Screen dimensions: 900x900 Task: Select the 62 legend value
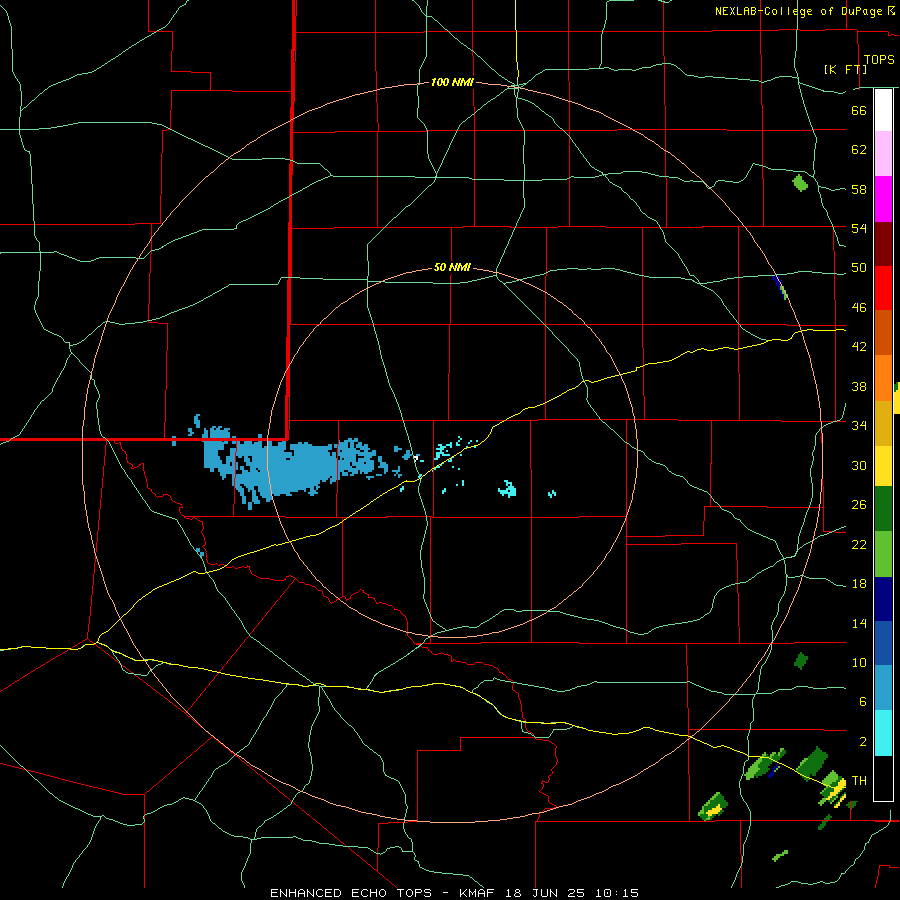(x=859, y=150)
